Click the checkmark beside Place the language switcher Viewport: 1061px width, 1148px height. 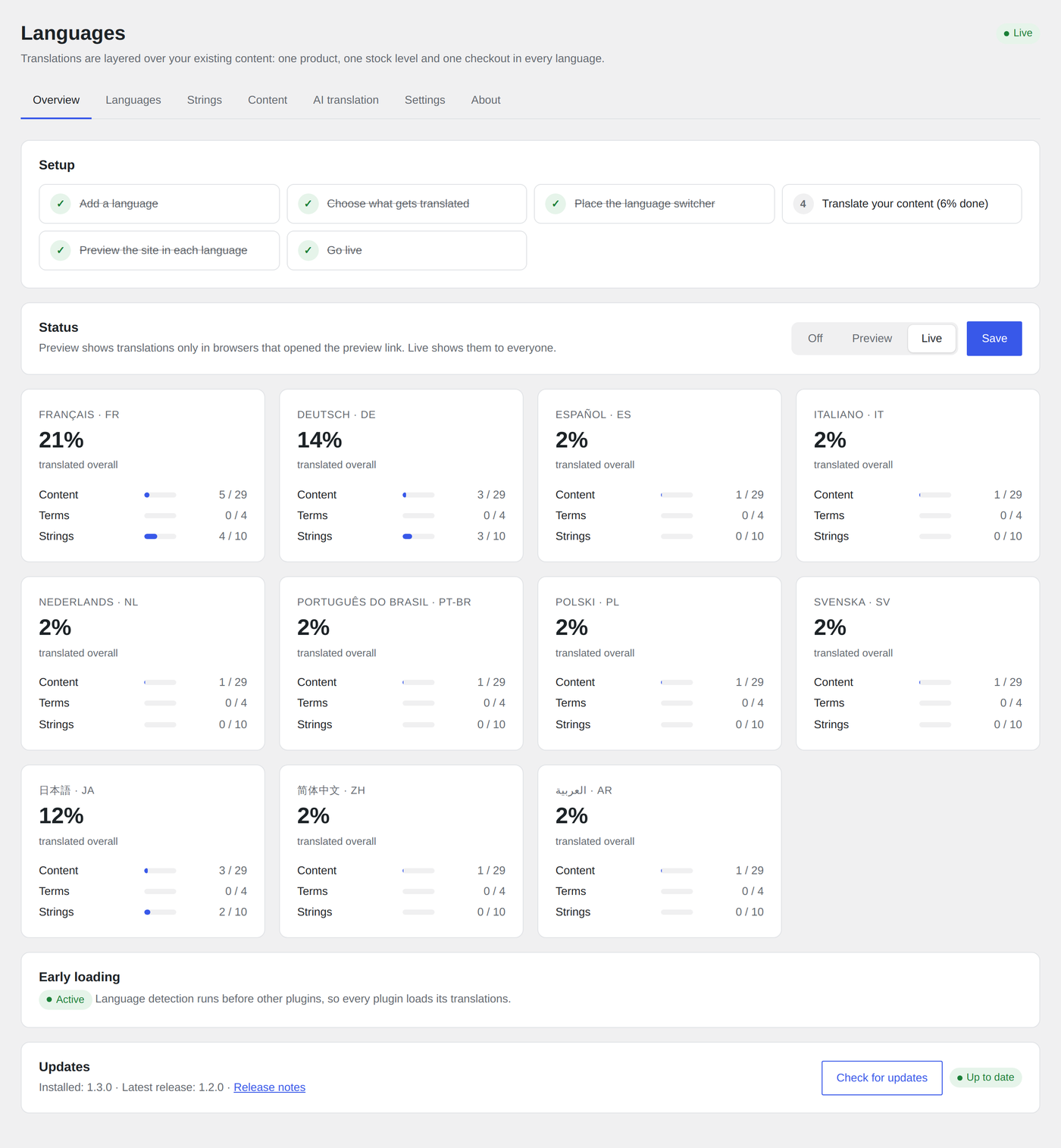click(556, 204)
